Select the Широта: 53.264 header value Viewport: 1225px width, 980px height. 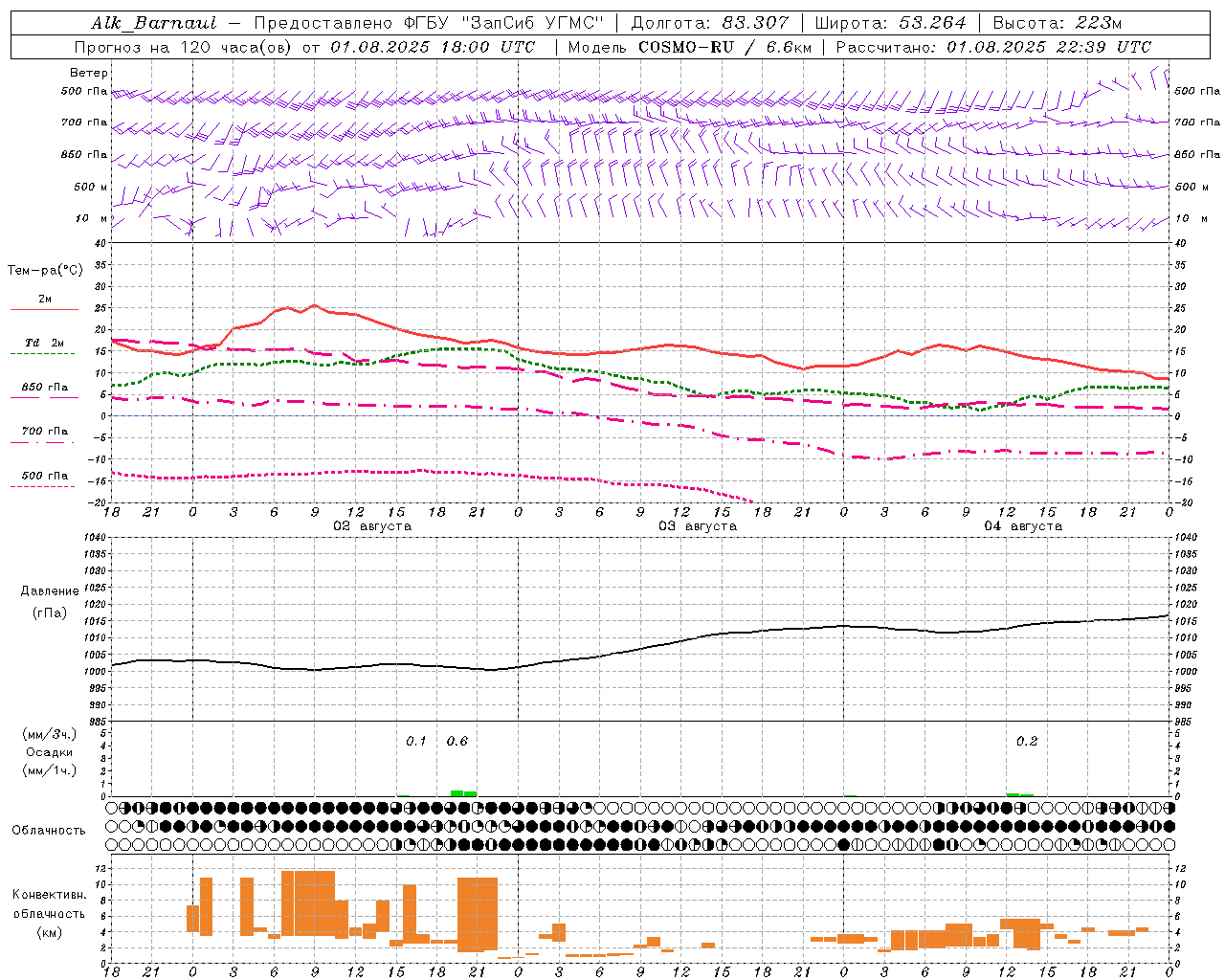pos(891,23)
